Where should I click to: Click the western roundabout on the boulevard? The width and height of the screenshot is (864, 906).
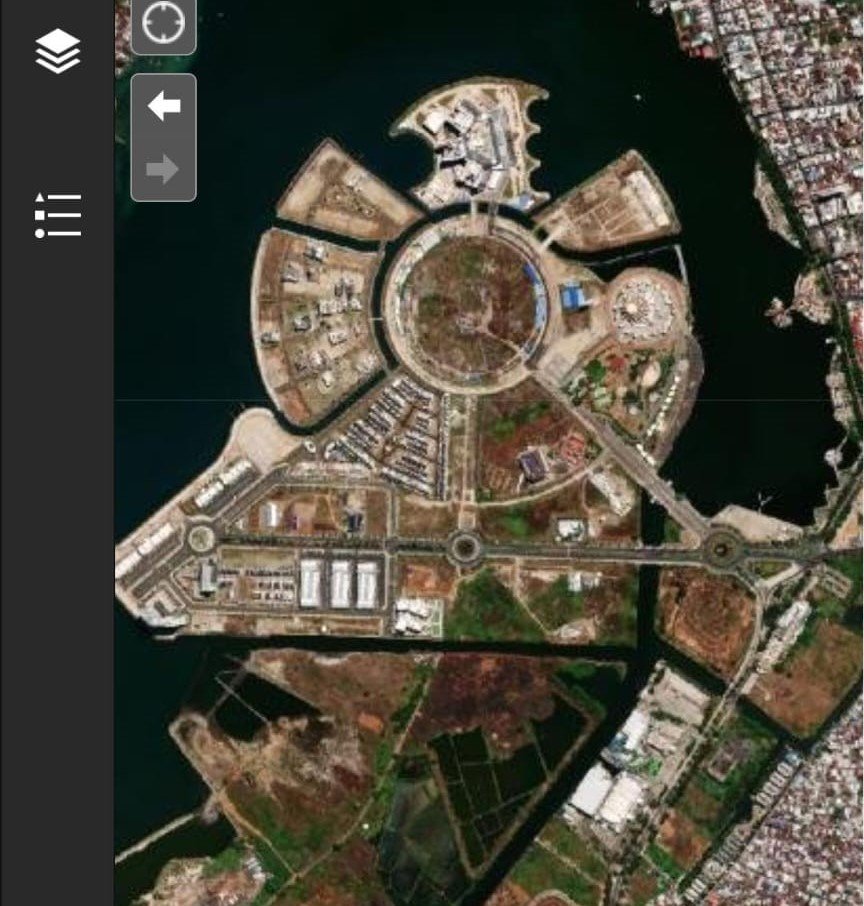(x=201, y=538)
